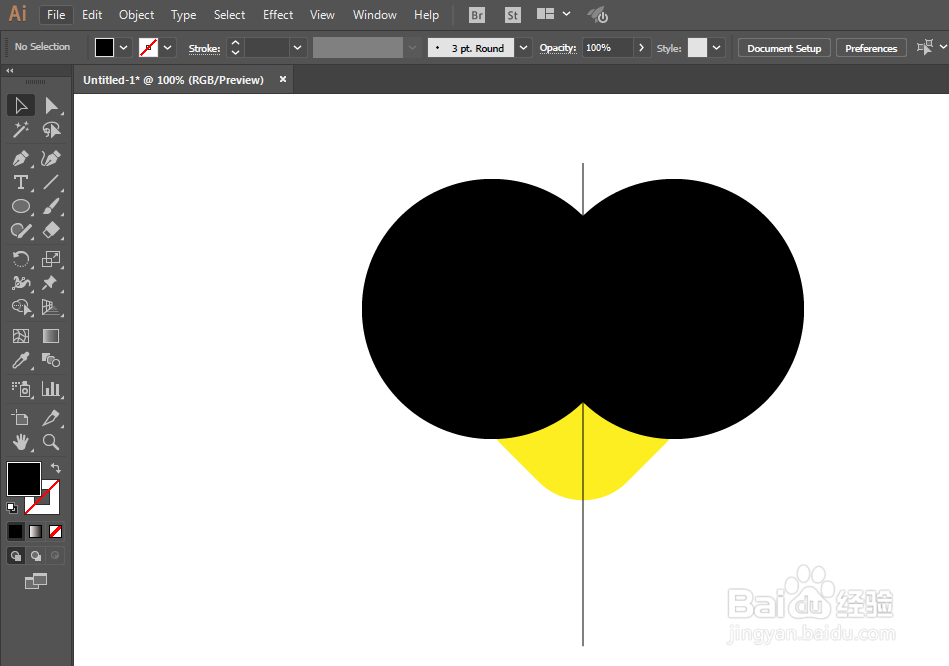The width and height of the screenshot is (949, 666).
Task: Open the fill color dropdown arrow
Action: tap(123, 47)
